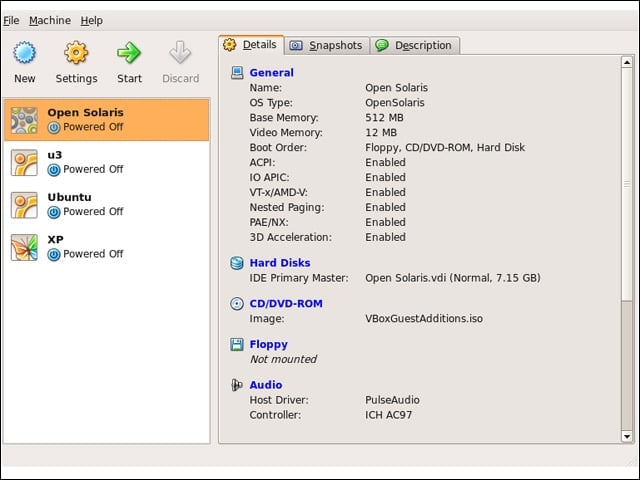Click the details pane scrollbar thumb

point(627,184)
